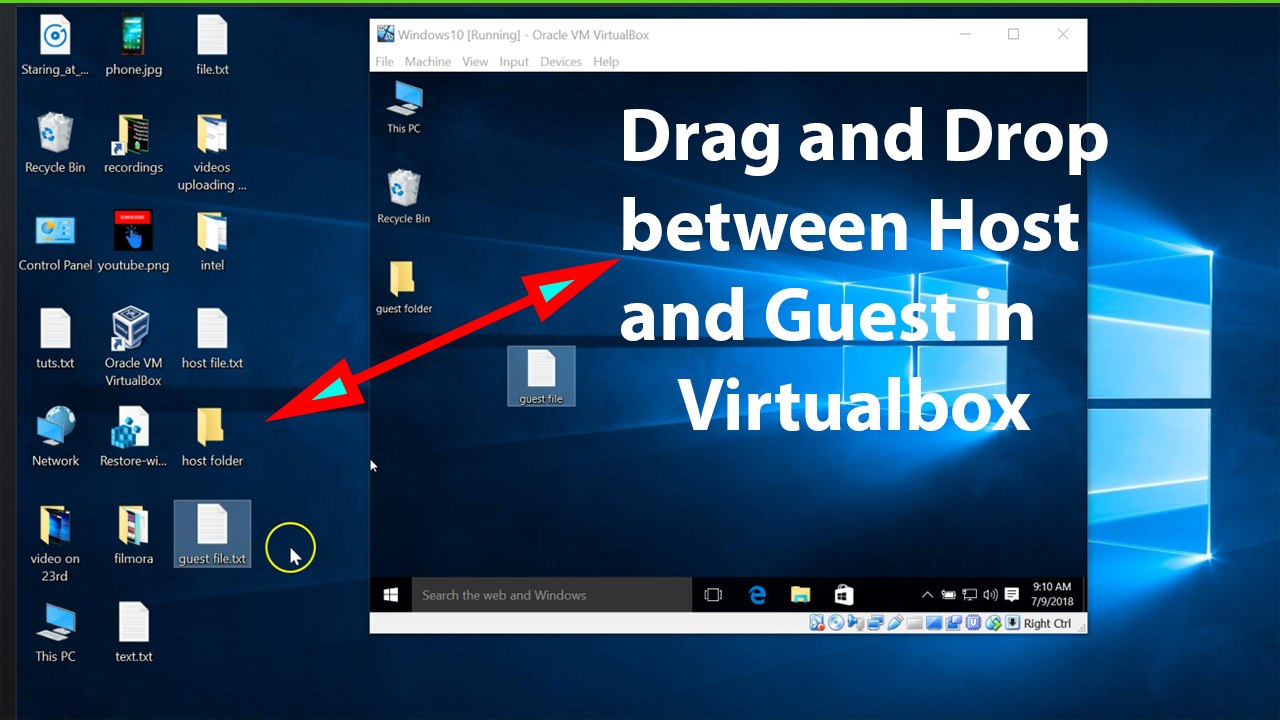Image resolution: width=1280 pixels, height=720 pixels.
Task: Click the USB devices icon in VirtualBox status bar
Action: 895,623
